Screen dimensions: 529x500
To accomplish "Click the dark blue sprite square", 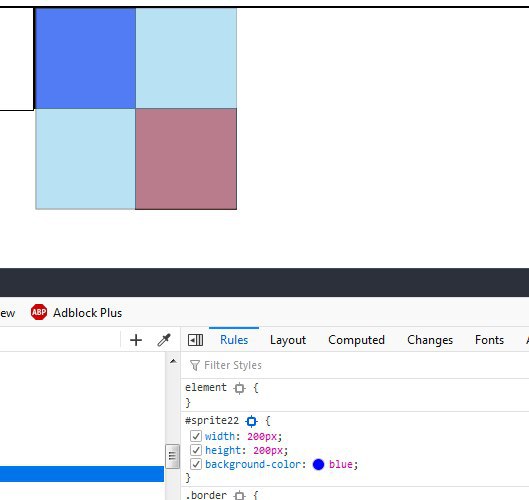I will point(85,58).
